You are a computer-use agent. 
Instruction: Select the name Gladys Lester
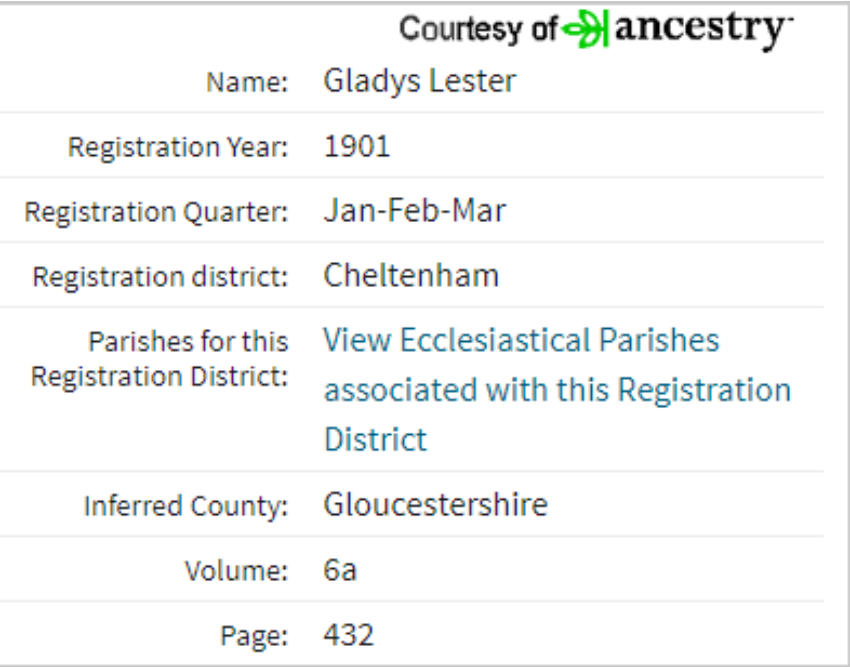[420, 82]
